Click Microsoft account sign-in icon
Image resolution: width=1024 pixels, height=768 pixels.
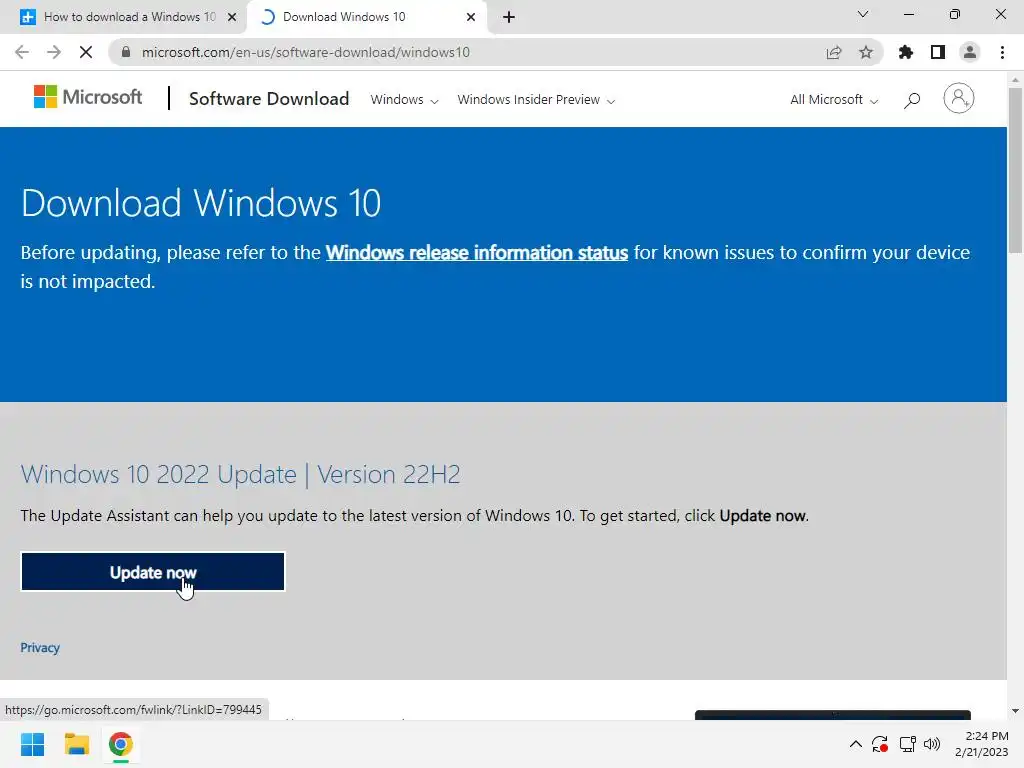[958, 99]
